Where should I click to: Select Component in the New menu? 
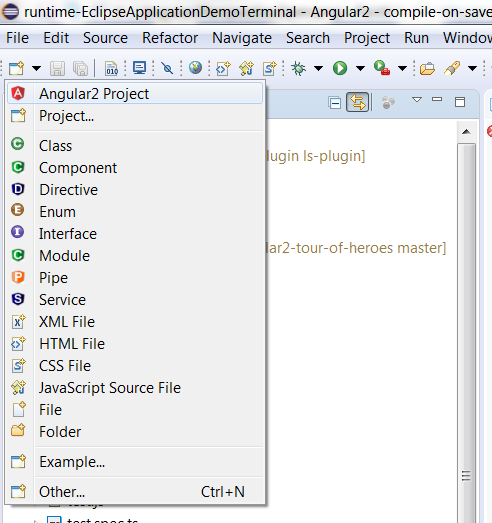(x=135, y=168)
